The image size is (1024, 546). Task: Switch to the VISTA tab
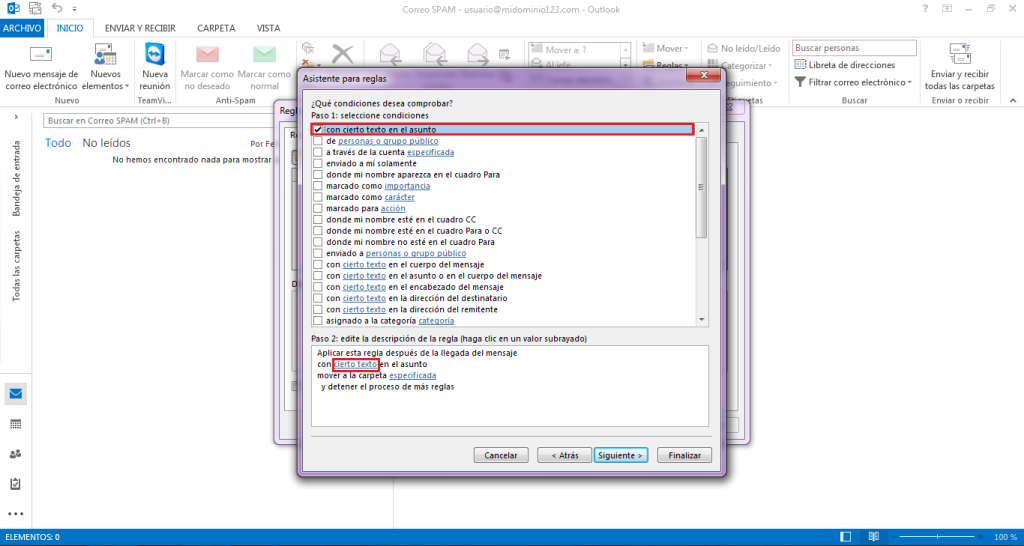pyautogui.click(x=268, y=28)
